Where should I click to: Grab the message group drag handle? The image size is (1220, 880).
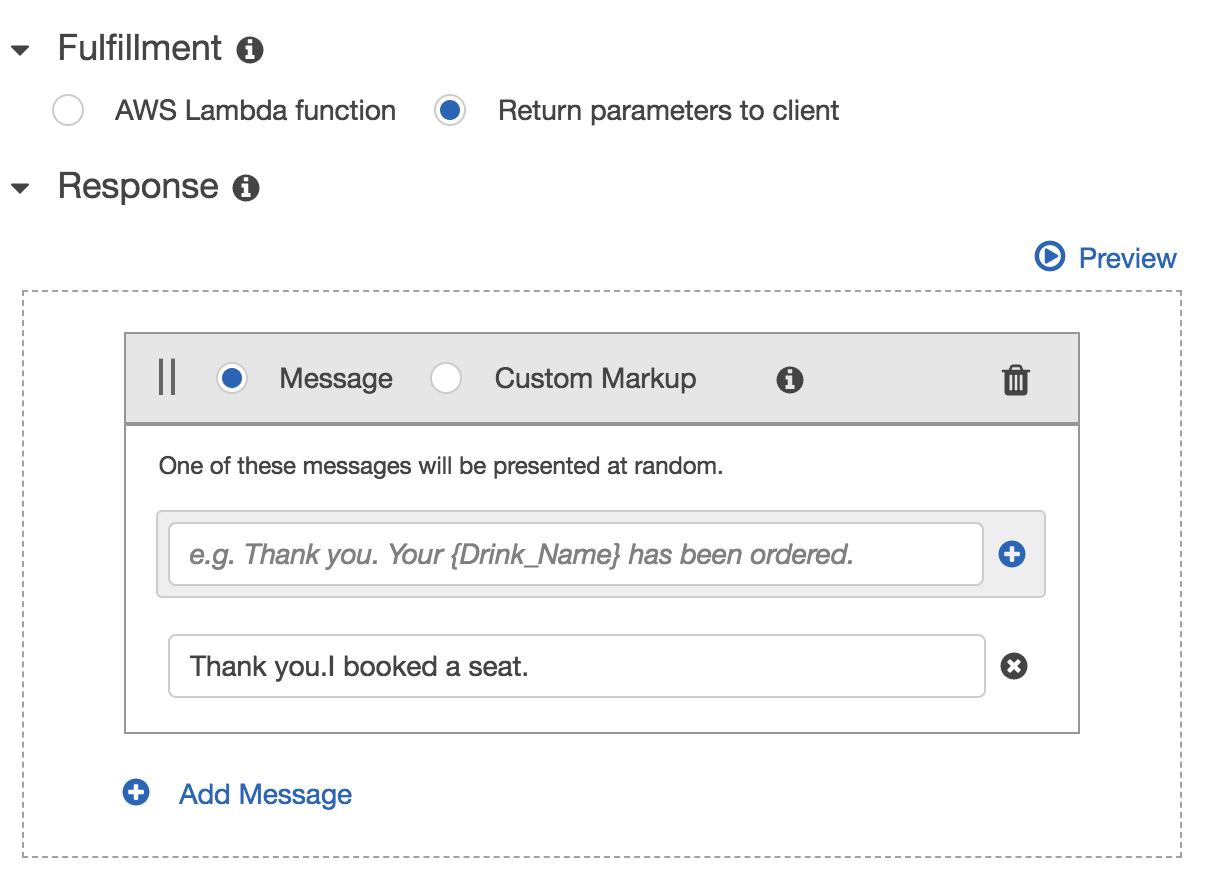point(167,378)
